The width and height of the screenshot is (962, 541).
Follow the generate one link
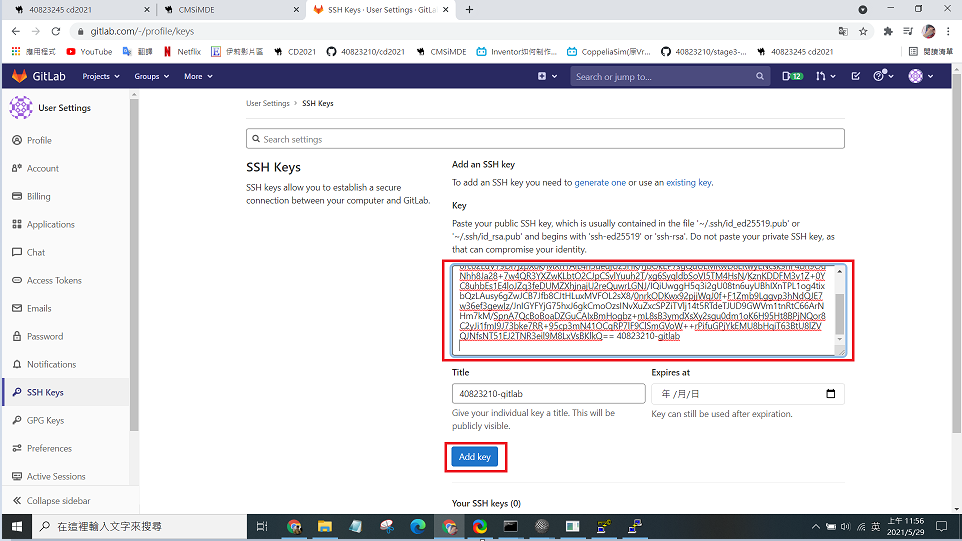coord(600,183)
